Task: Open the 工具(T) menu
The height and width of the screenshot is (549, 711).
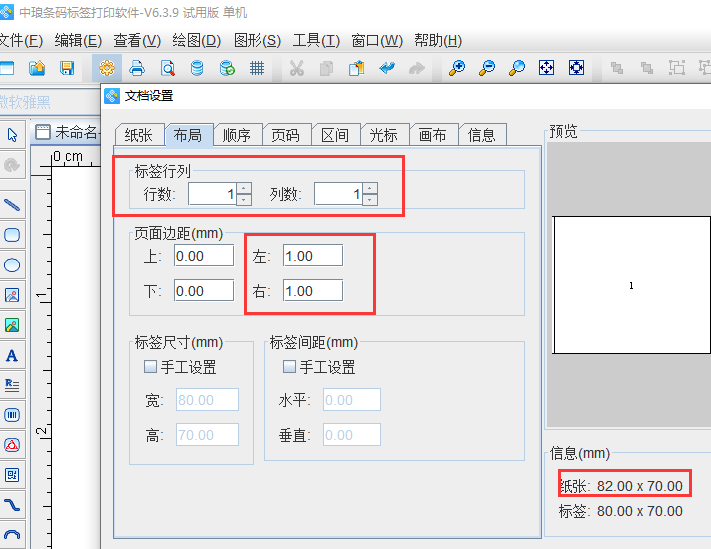Action: pyautogui.click(x=316, y=41)
